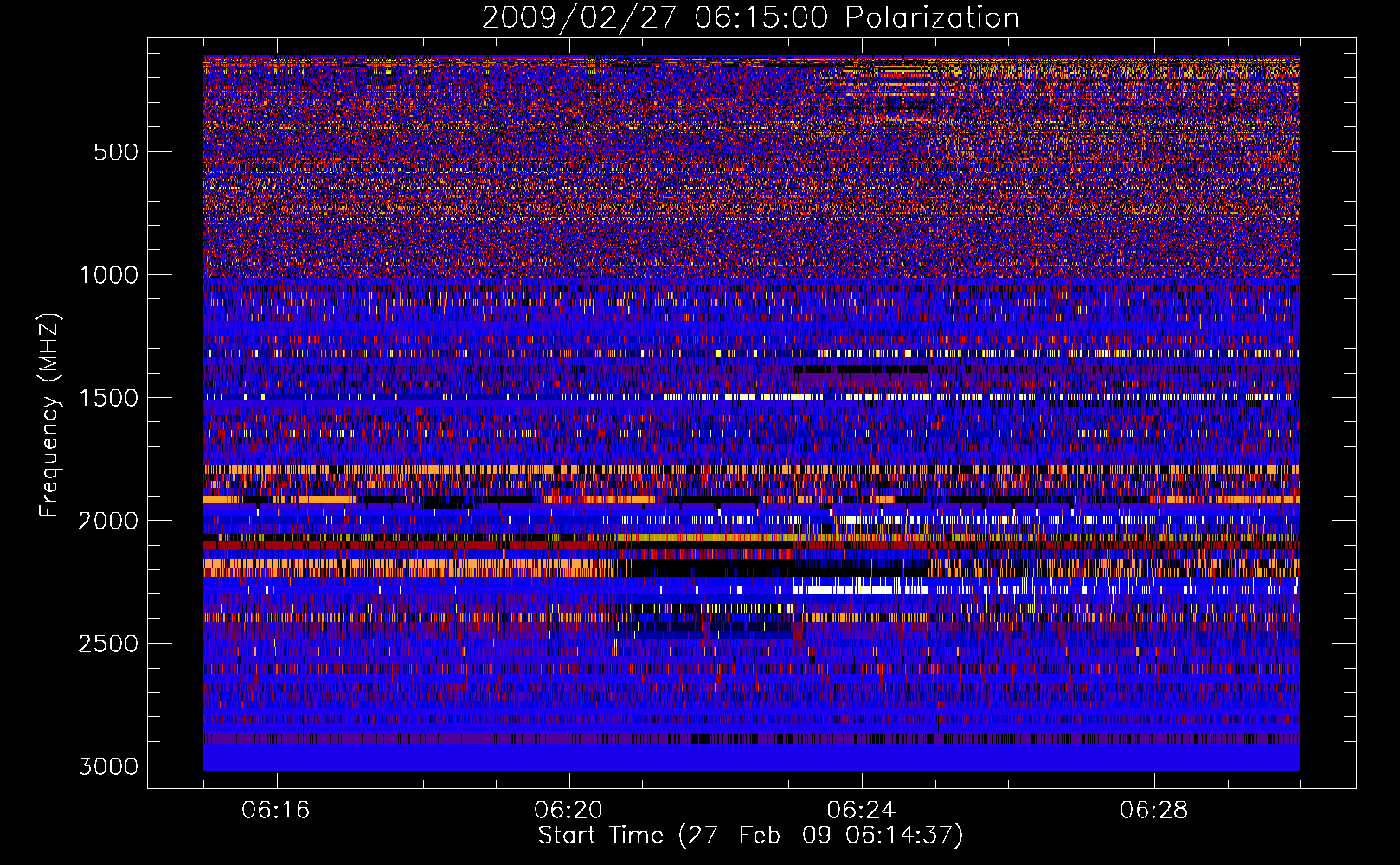Click the 06:28 time tick label

(1153, 811)
